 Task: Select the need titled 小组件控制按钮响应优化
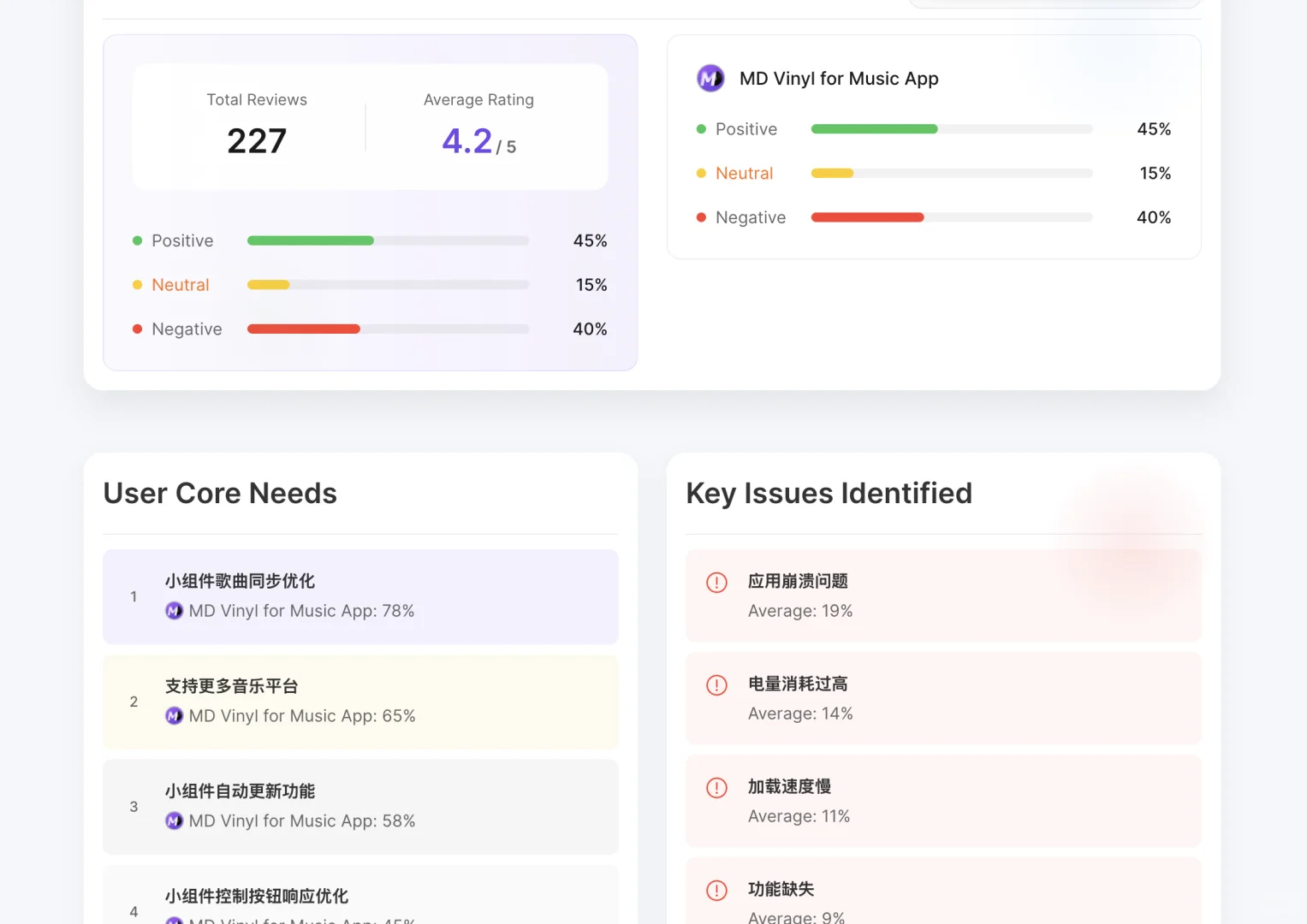[360, 895]
